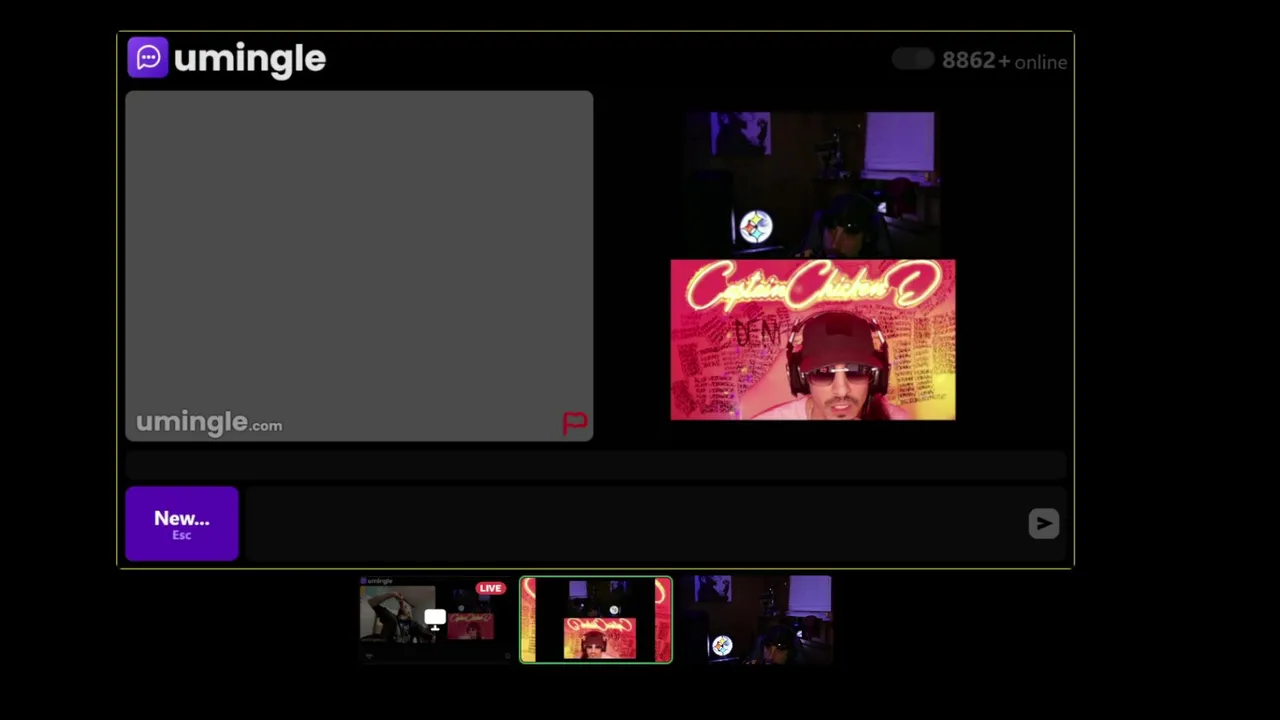The height and width of the screenshot is (720, 1280).
Task: Click the gray stranger video panel
Action: click(x=359, y=266)
